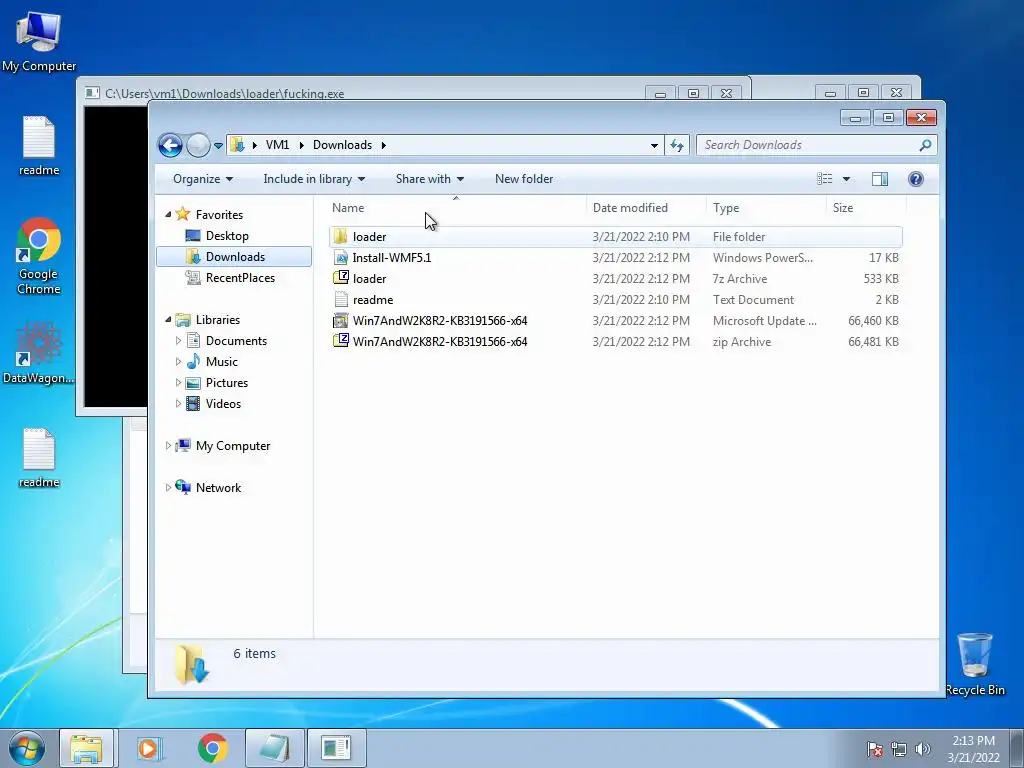
Task: Select the Google Chrome desktop shortcut
Action: pos(39,257)
